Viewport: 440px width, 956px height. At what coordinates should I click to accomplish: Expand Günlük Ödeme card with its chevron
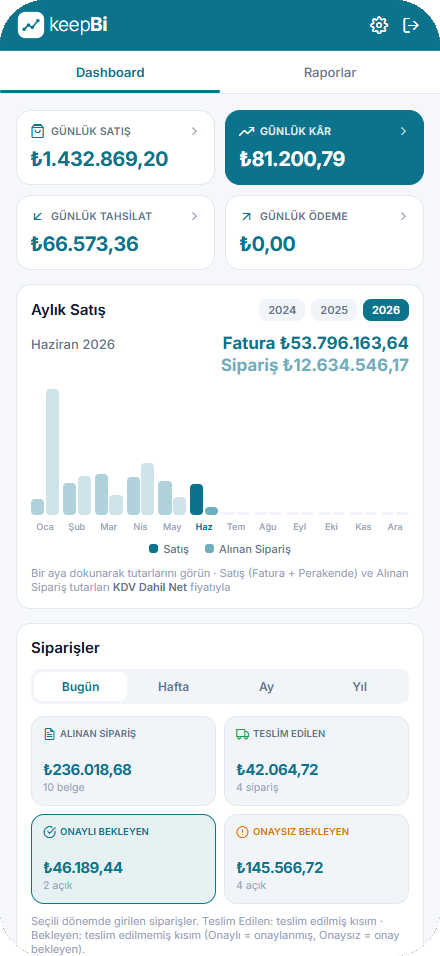pos(403,216)
